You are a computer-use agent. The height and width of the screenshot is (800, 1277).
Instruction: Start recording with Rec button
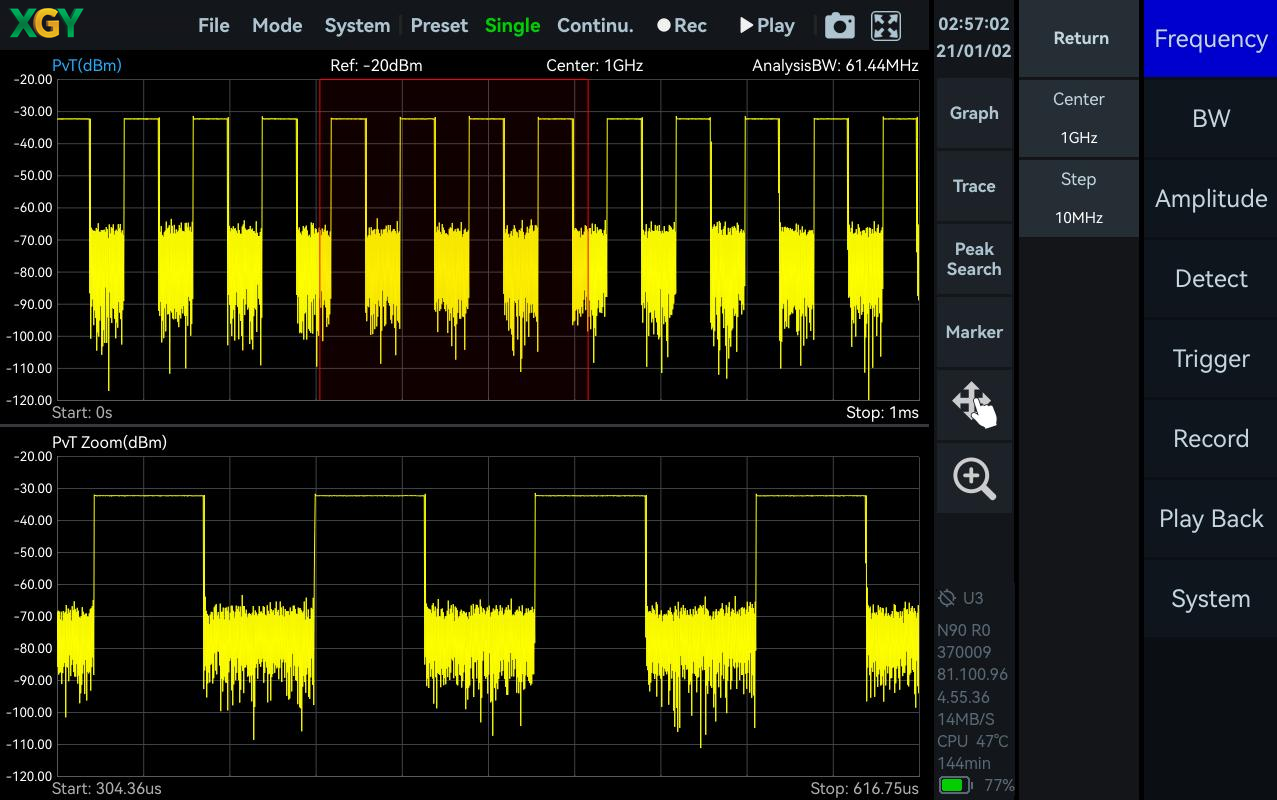tap(682, 26)
